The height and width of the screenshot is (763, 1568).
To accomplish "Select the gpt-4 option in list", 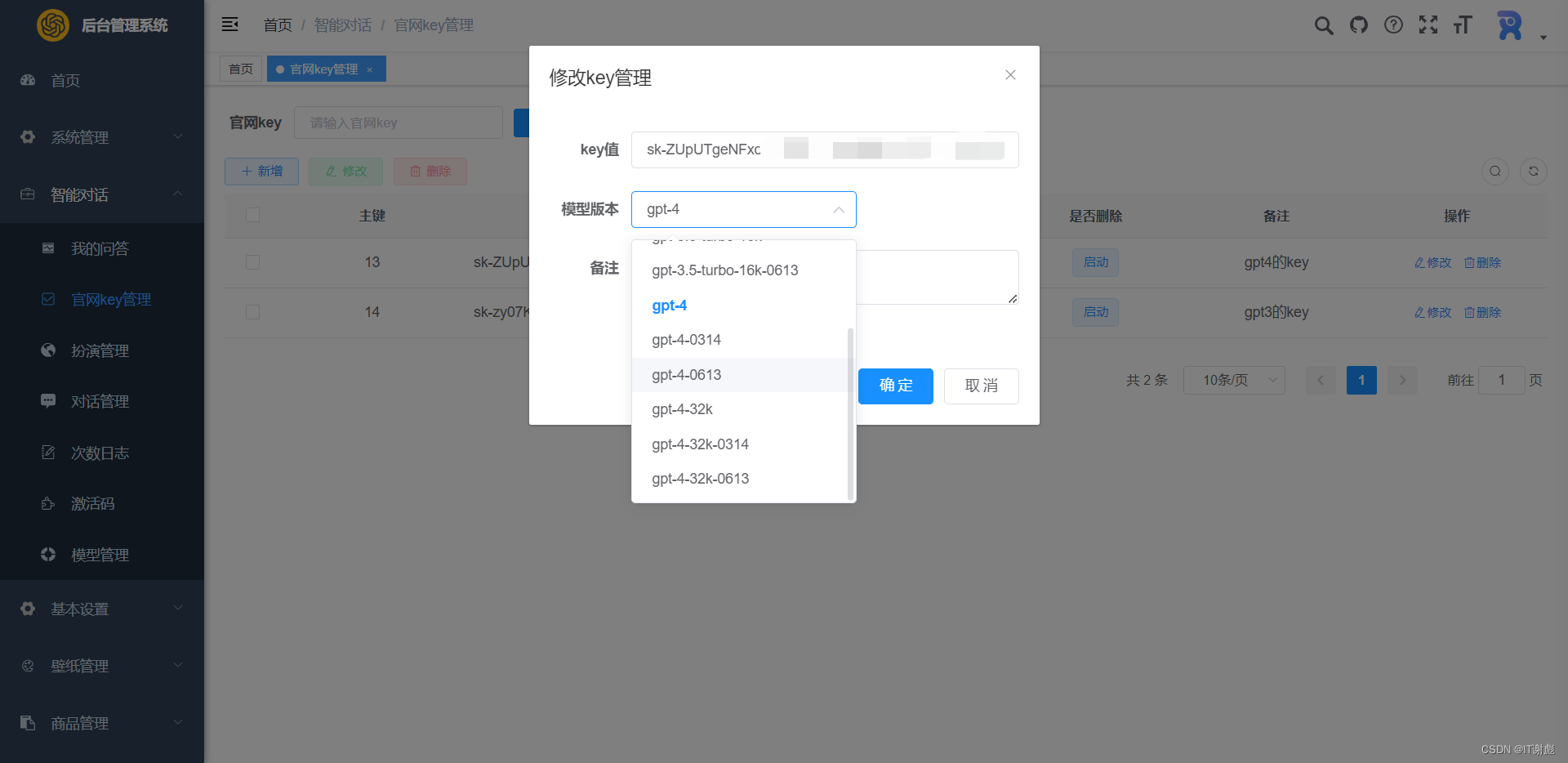I will (743, 306).
